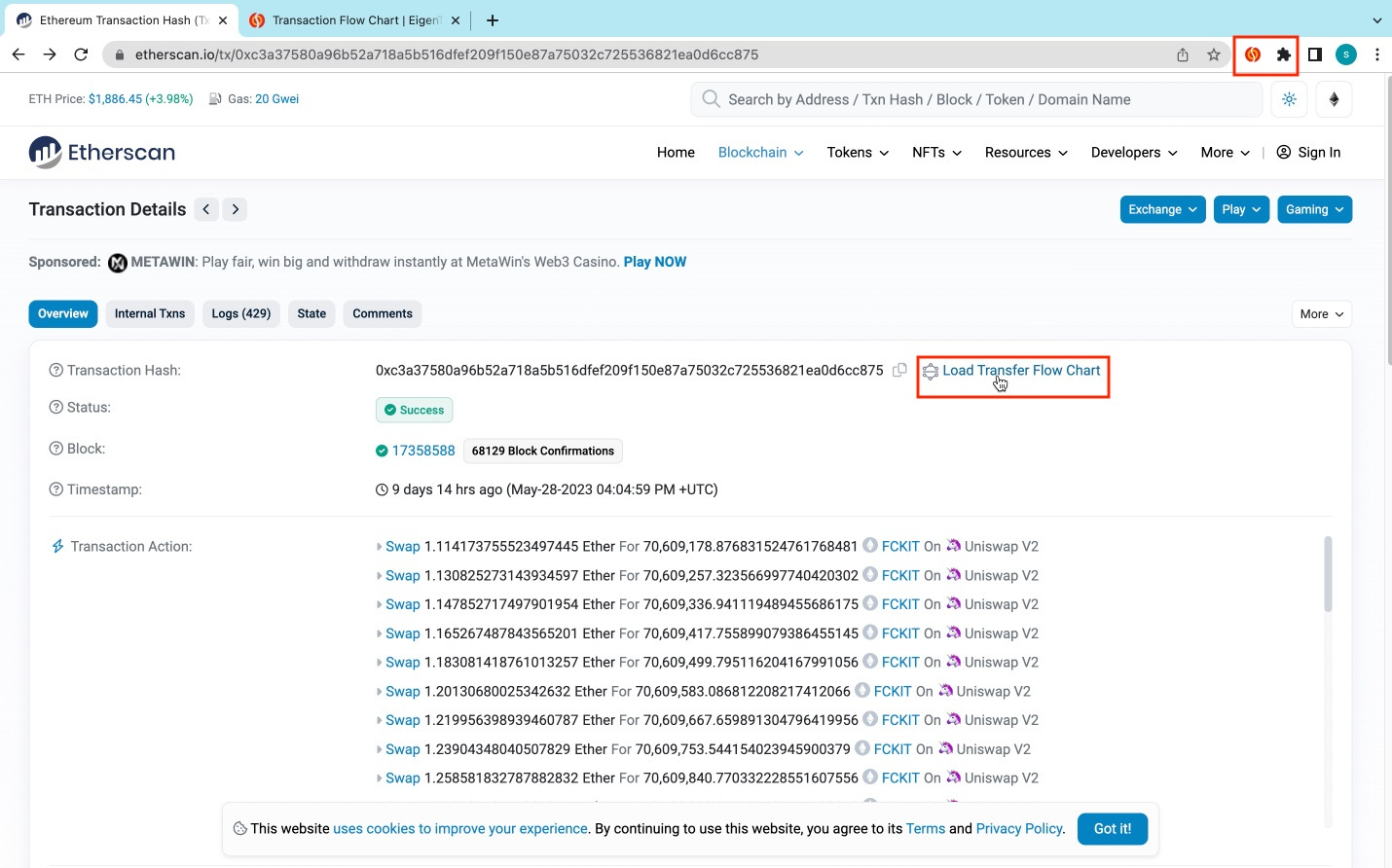
Task: Open the Ethereum network selector icon
Action: [1335, 99]
